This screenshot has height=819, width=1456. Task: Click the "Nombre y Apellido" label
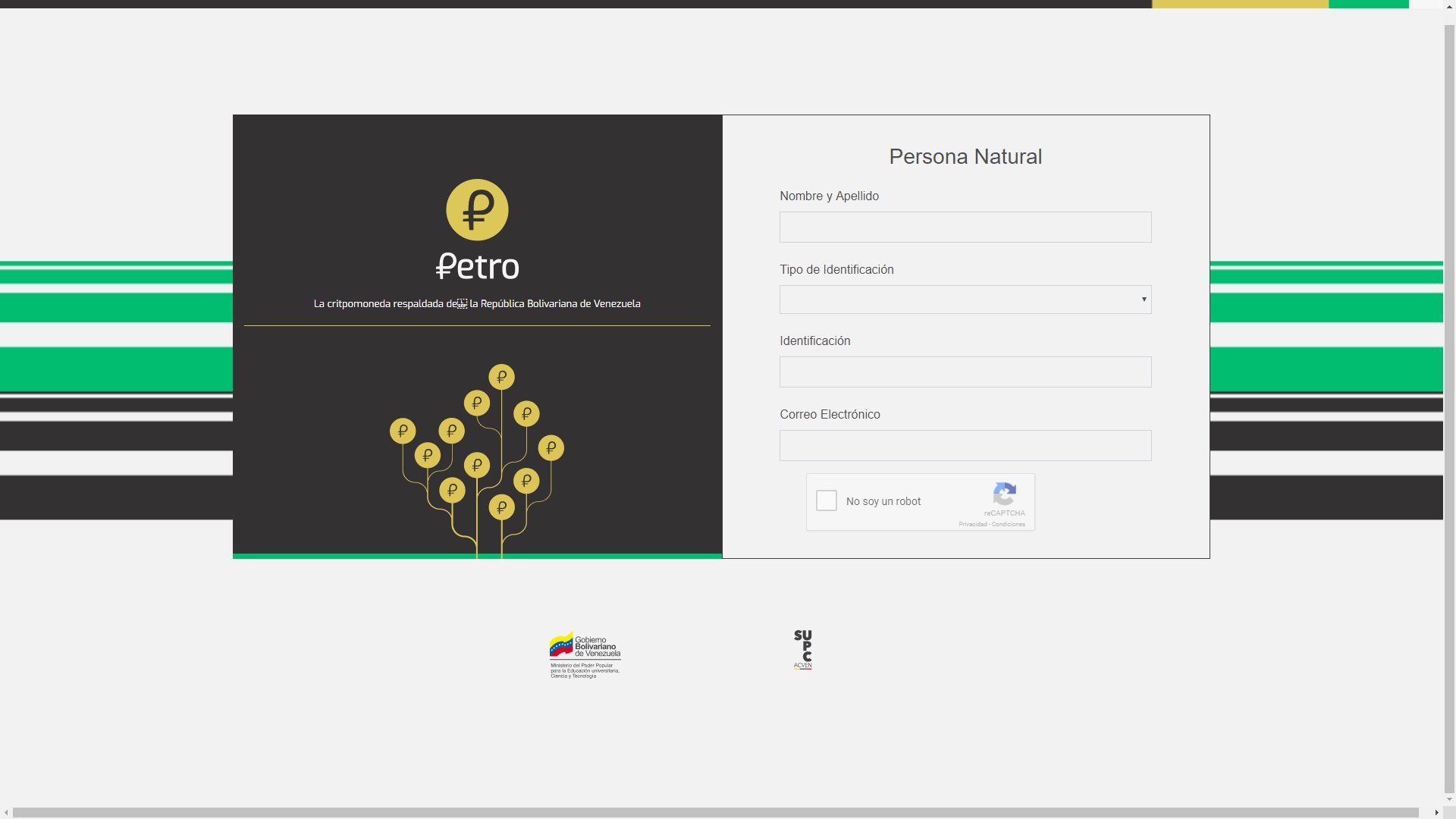pyautogui.click(x=829, y=196)
